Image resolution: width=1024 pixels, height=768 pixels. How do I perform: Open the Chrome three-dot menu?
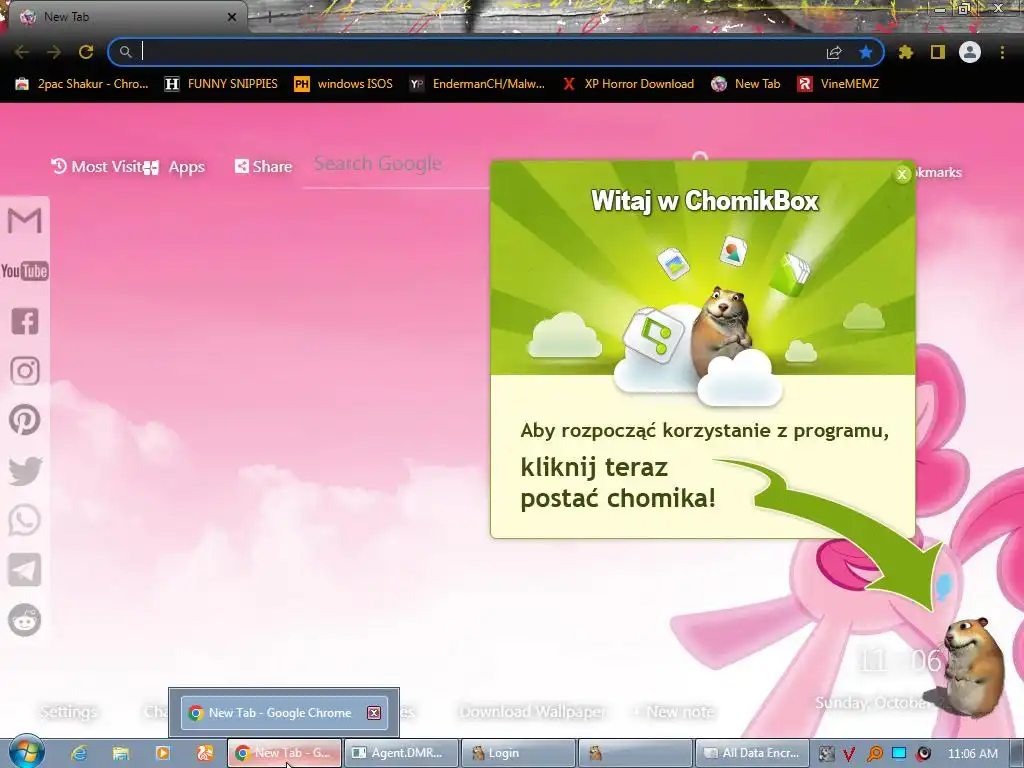1002,52
